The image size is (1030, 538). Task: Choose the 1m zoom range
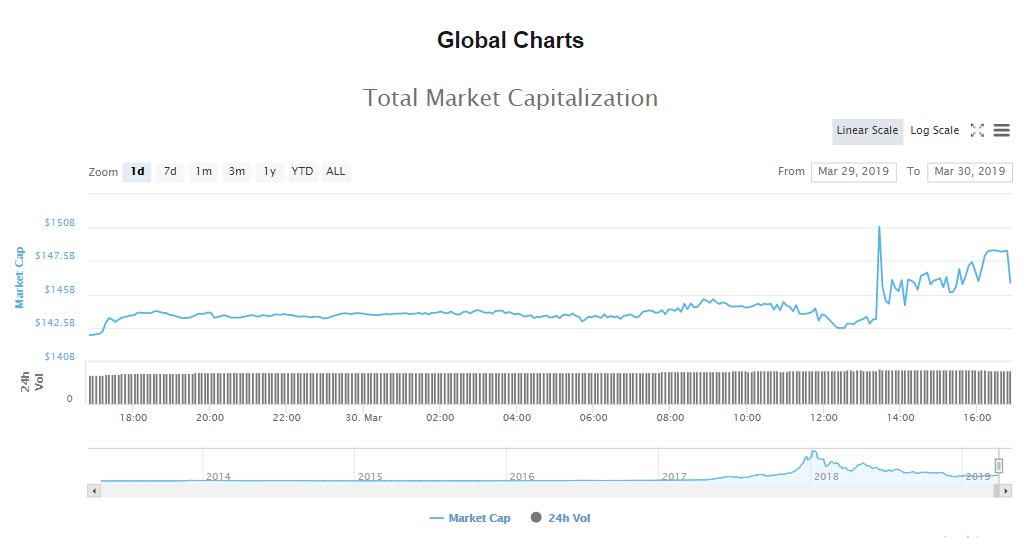tap(203, 172)
